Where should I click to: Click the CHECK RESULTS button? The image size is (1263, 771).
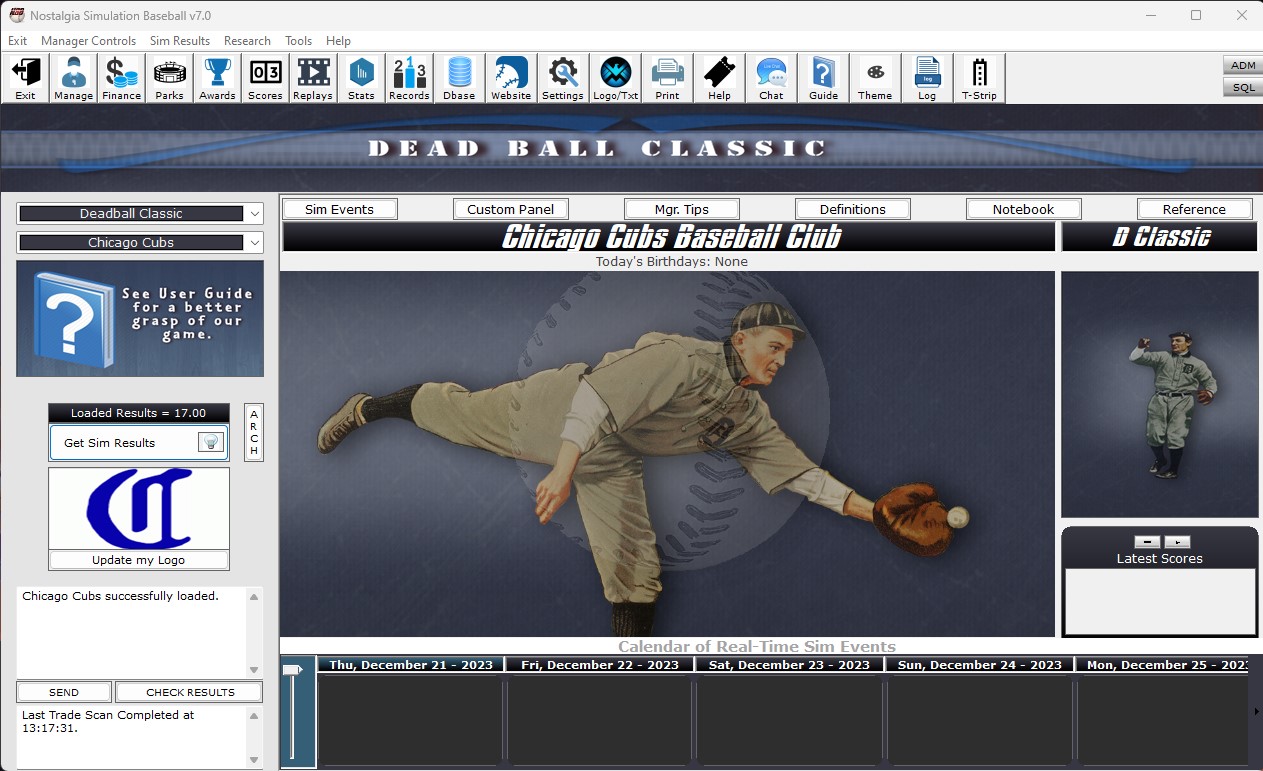[x=190, y=692]
